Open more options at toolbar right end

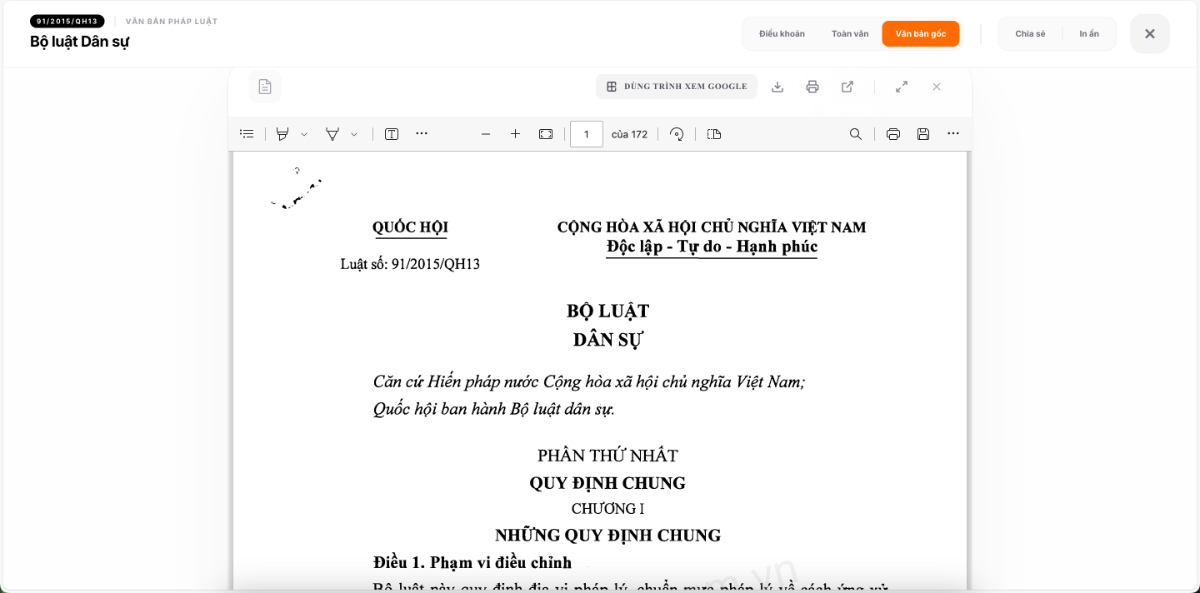tap(953, 134)
